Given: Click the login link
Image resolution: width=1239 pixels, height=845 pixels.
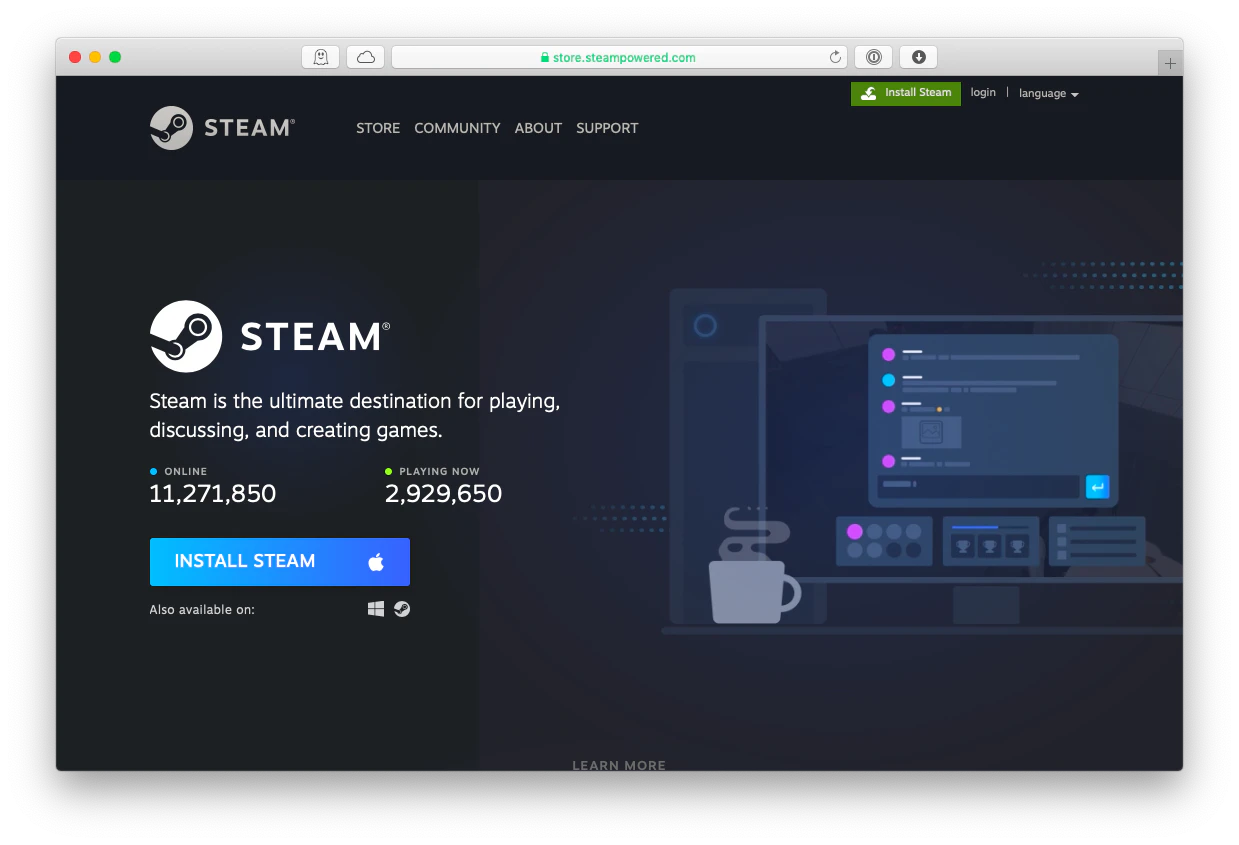Looking at the screenshot, I should (983, 92).
